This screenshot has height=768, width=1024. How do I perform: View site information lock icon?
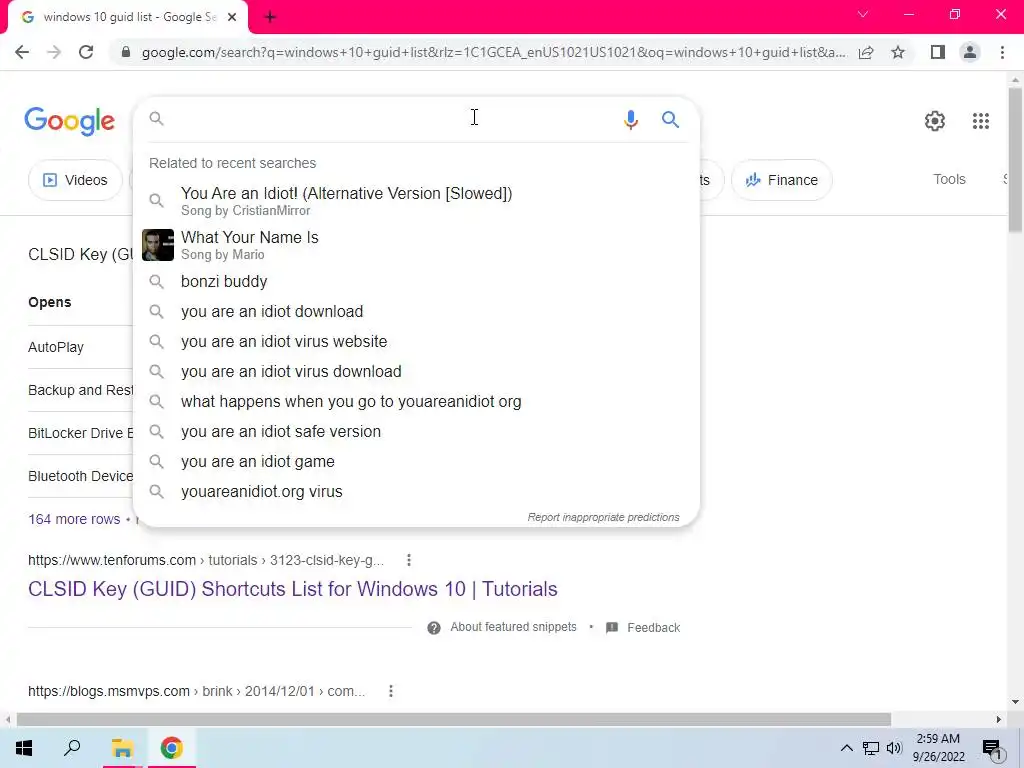[126, 52]
